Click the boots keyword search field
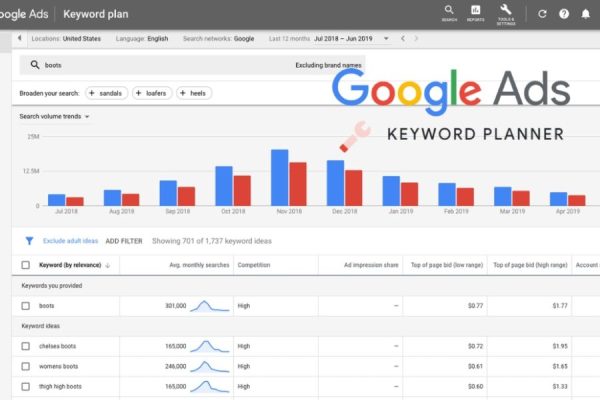Screen dimensions: 600x400 tap(160, 65)
